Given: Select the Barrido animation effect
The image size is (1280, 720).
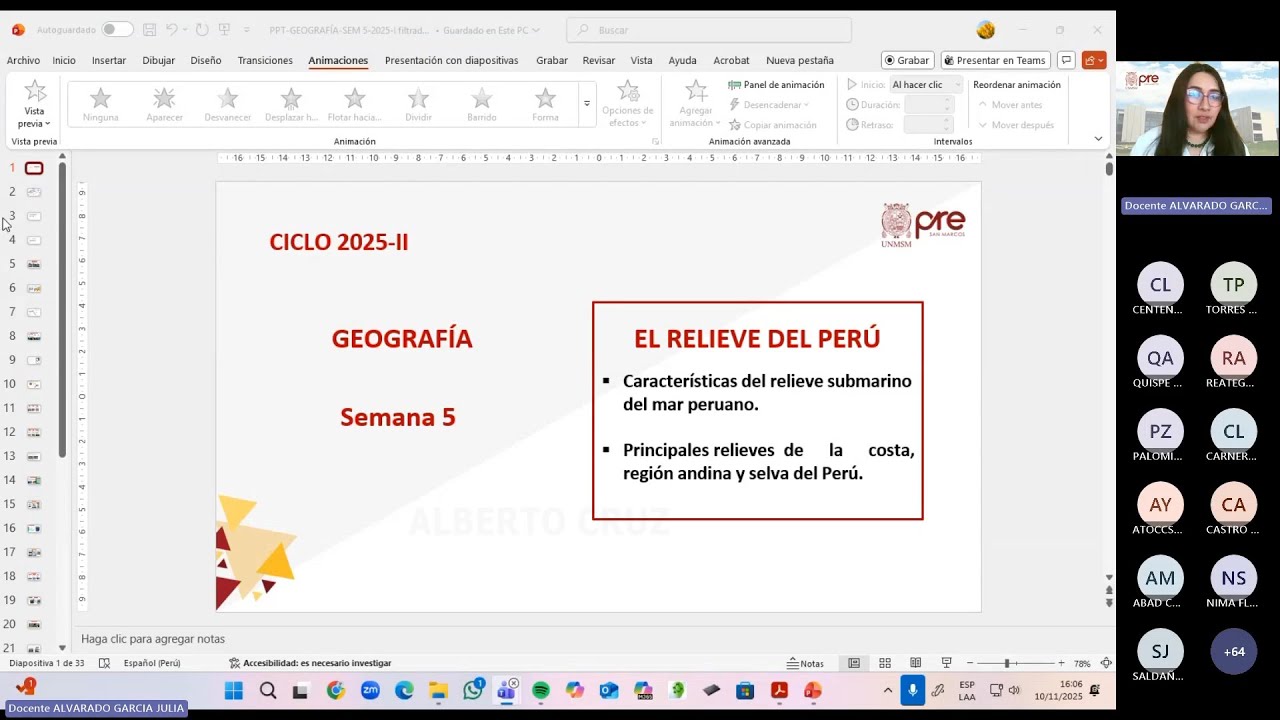Looking at the screenshot, I should click(482, 104).
